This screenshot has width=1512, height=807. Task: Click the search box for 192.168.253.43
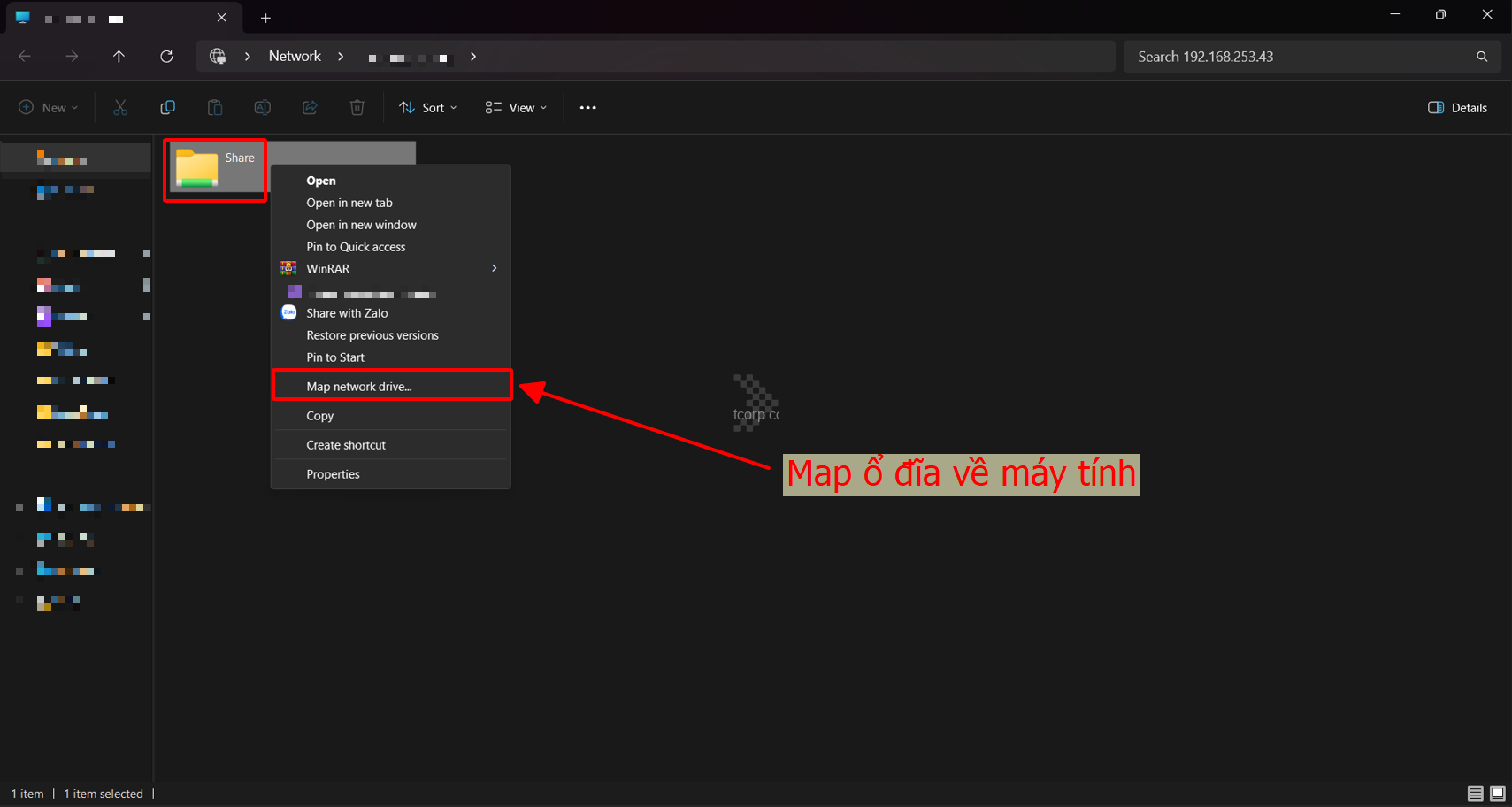[x=1301, y=57]
